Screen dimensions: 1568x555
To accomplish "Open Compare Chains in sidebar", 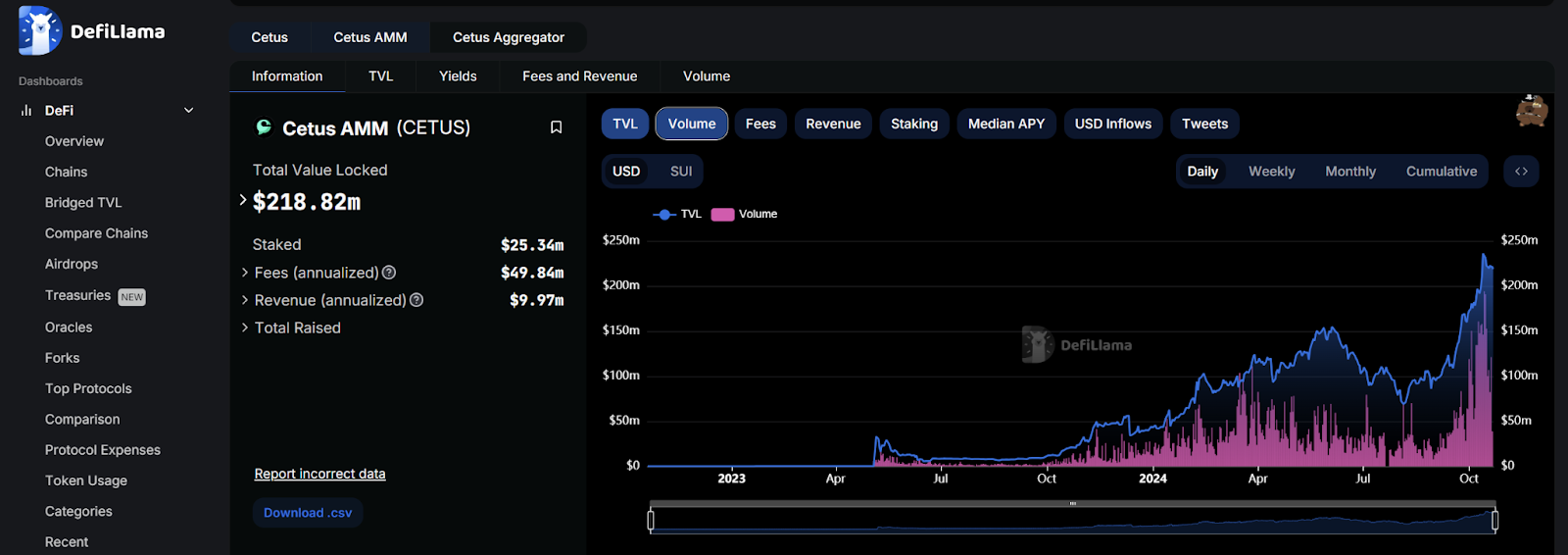I will 96,233.
